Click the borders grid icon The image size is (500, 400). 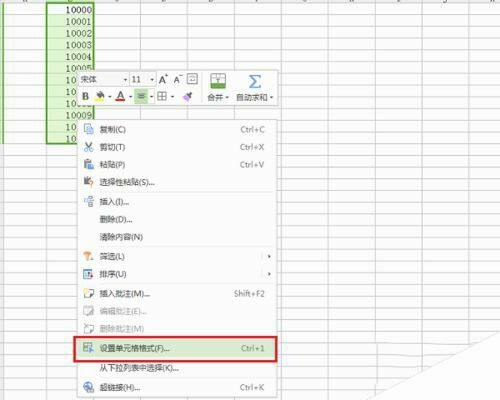(162, 96)
